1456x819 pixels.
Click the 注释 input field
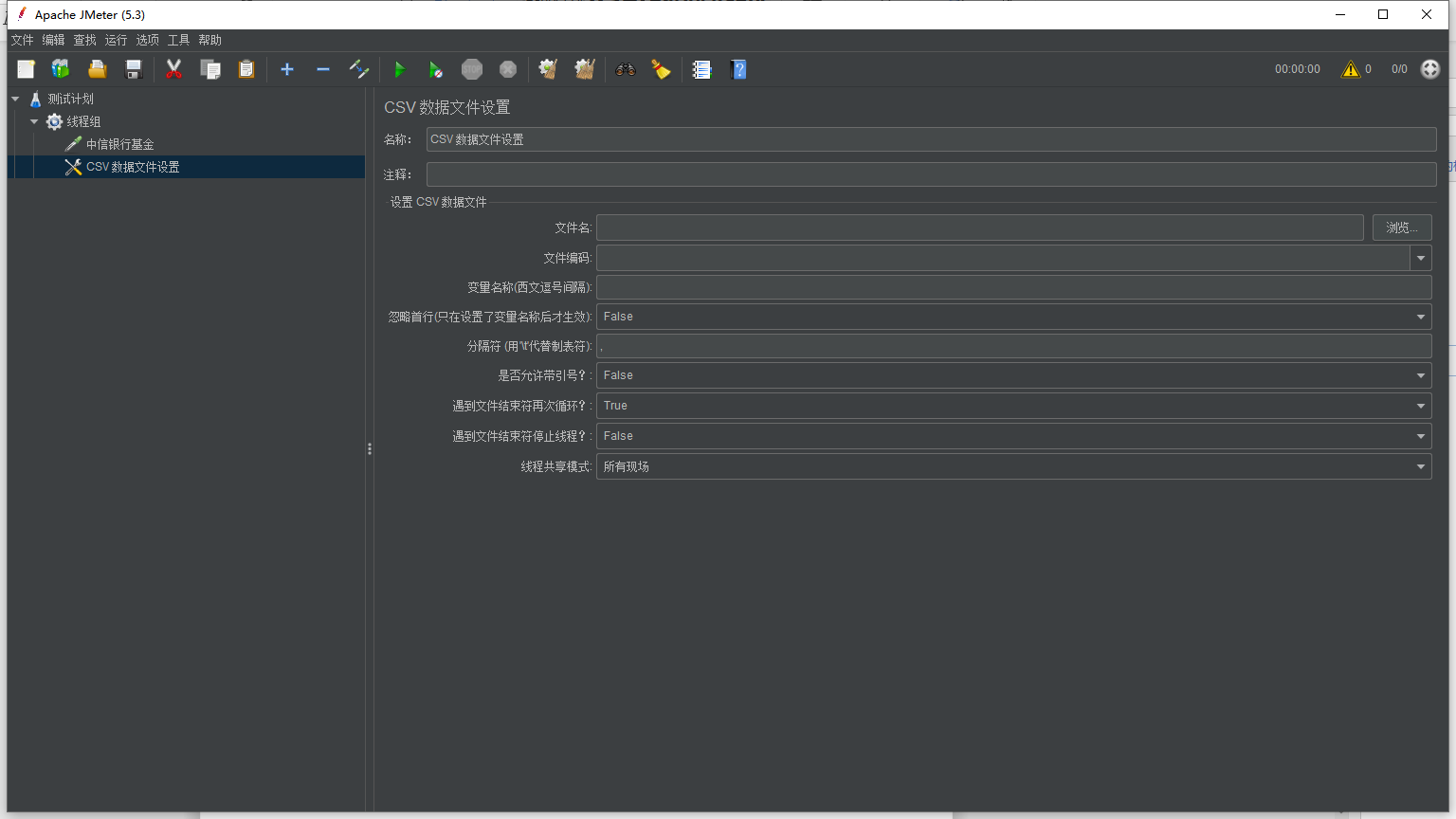[931, 174]
